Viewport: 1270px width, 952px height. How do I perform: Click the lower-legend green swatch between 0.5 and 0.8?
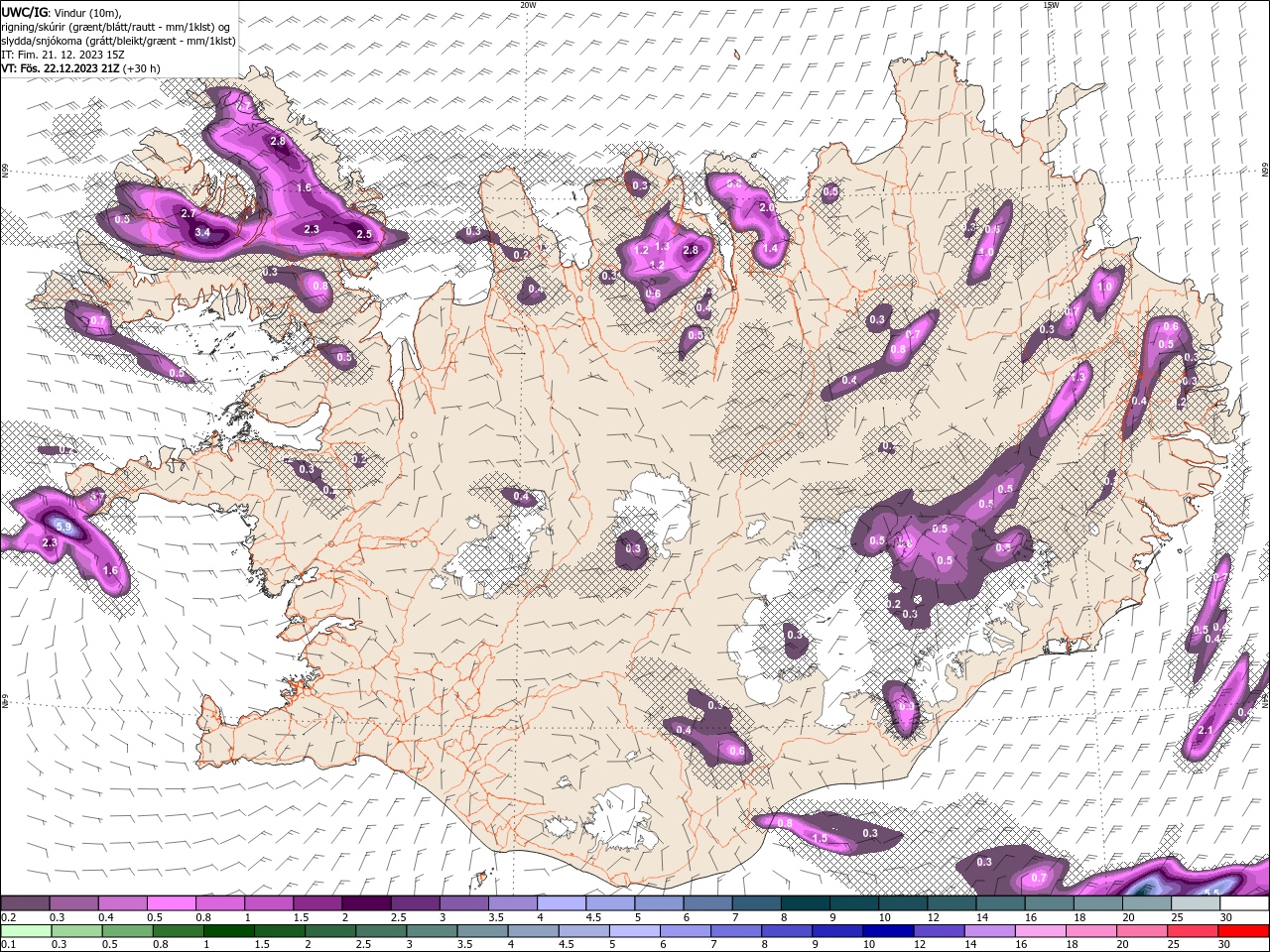[x=127, y=930]
